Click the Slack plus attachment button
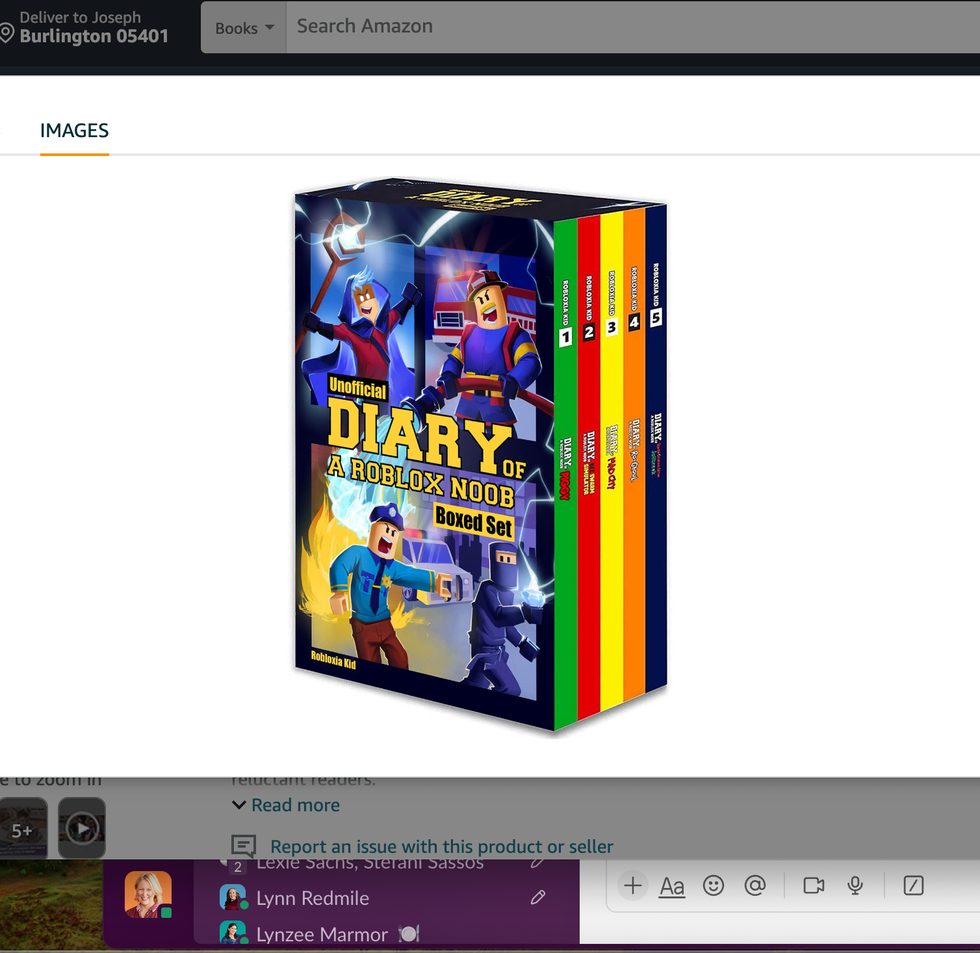The height and width of the screenshot is (953, 980). [x=632, y=886]
